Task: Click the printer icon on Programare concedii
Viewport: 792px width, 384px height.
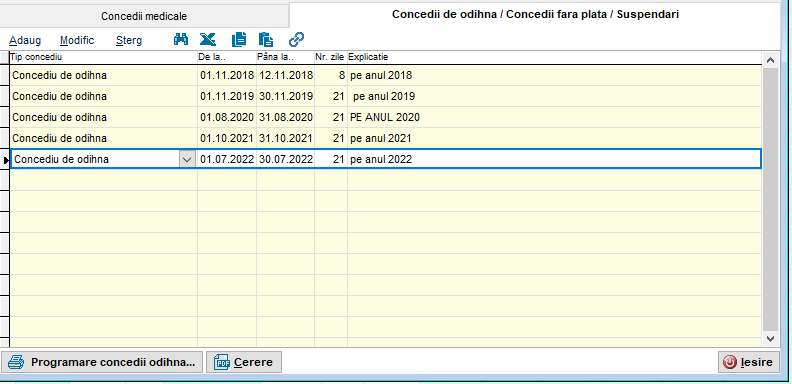Action: [16, 362]
